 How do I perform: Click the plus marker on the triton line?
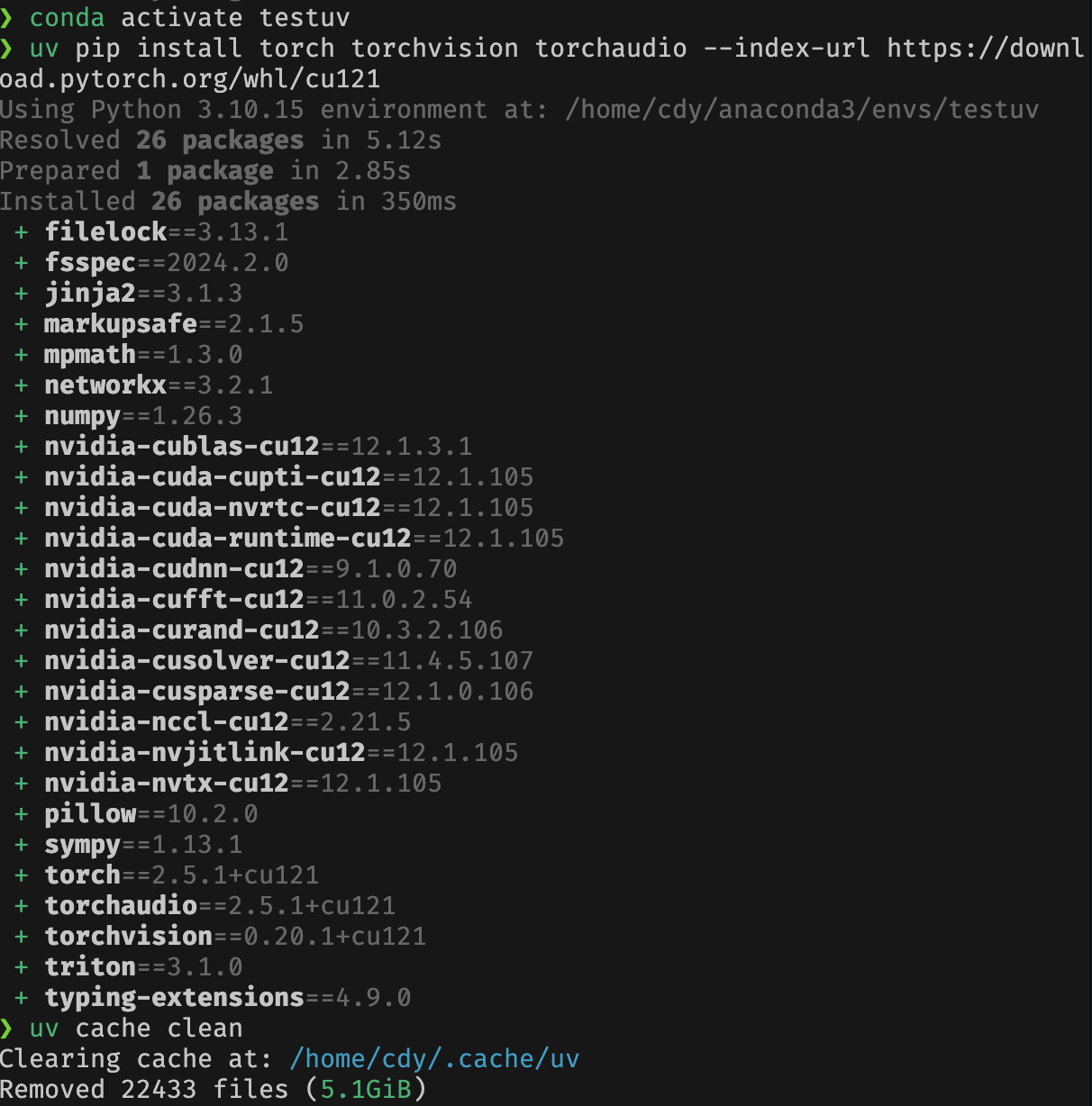[x=22, y=967]
